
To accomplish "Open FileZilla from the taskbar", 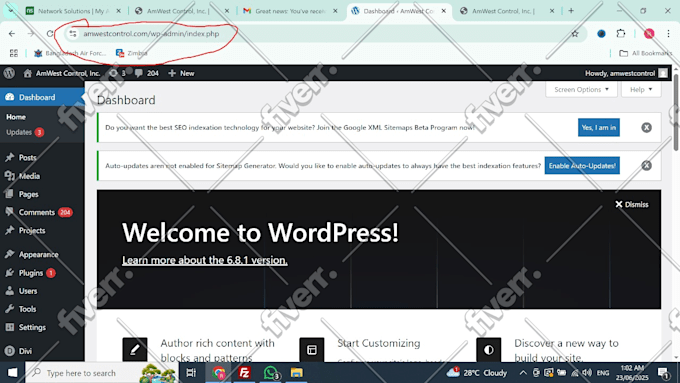I will coord(244,373).
